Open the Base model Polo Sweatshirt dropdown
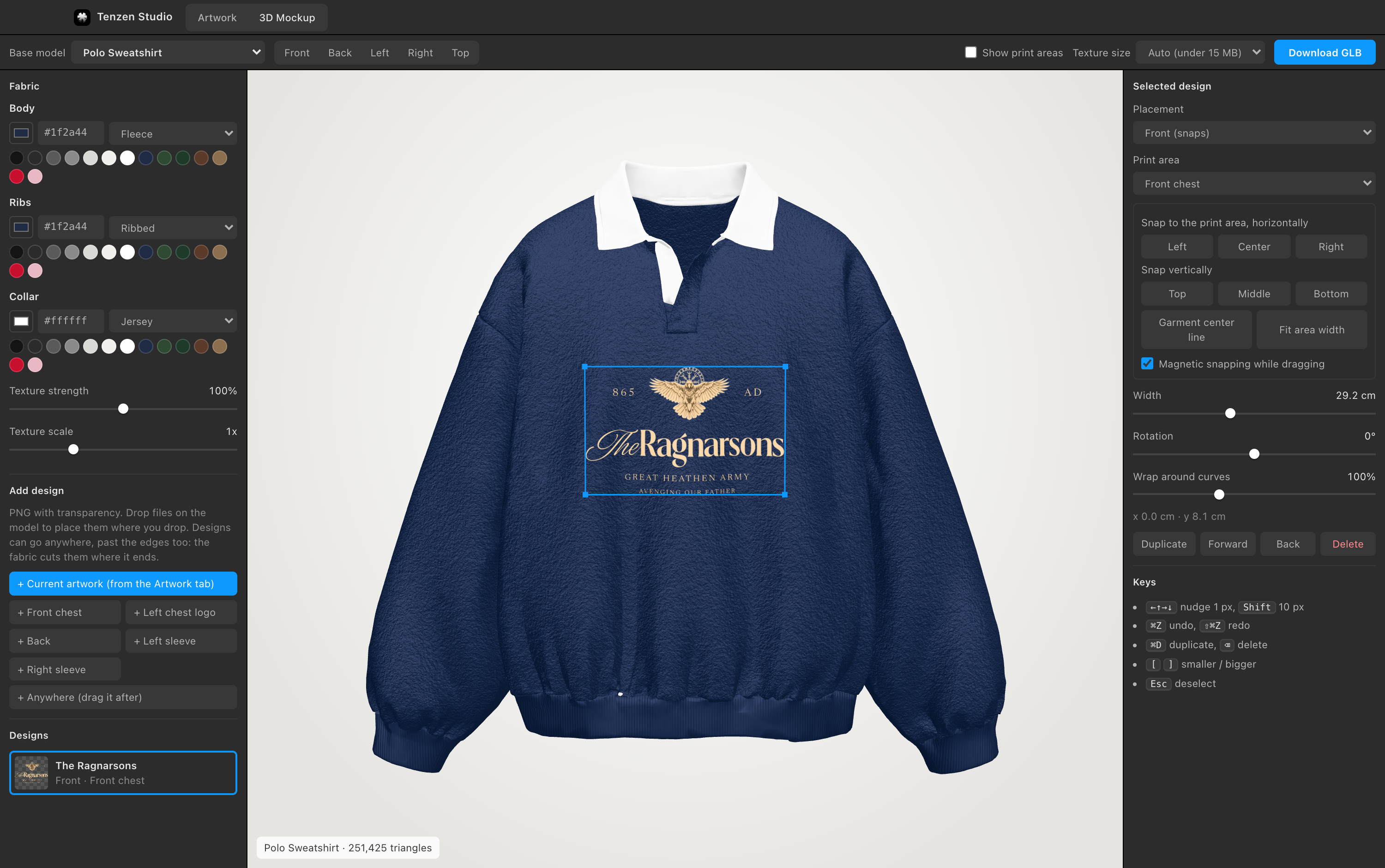The height and width of the screenshot is (868, 1385). (168, 52)
